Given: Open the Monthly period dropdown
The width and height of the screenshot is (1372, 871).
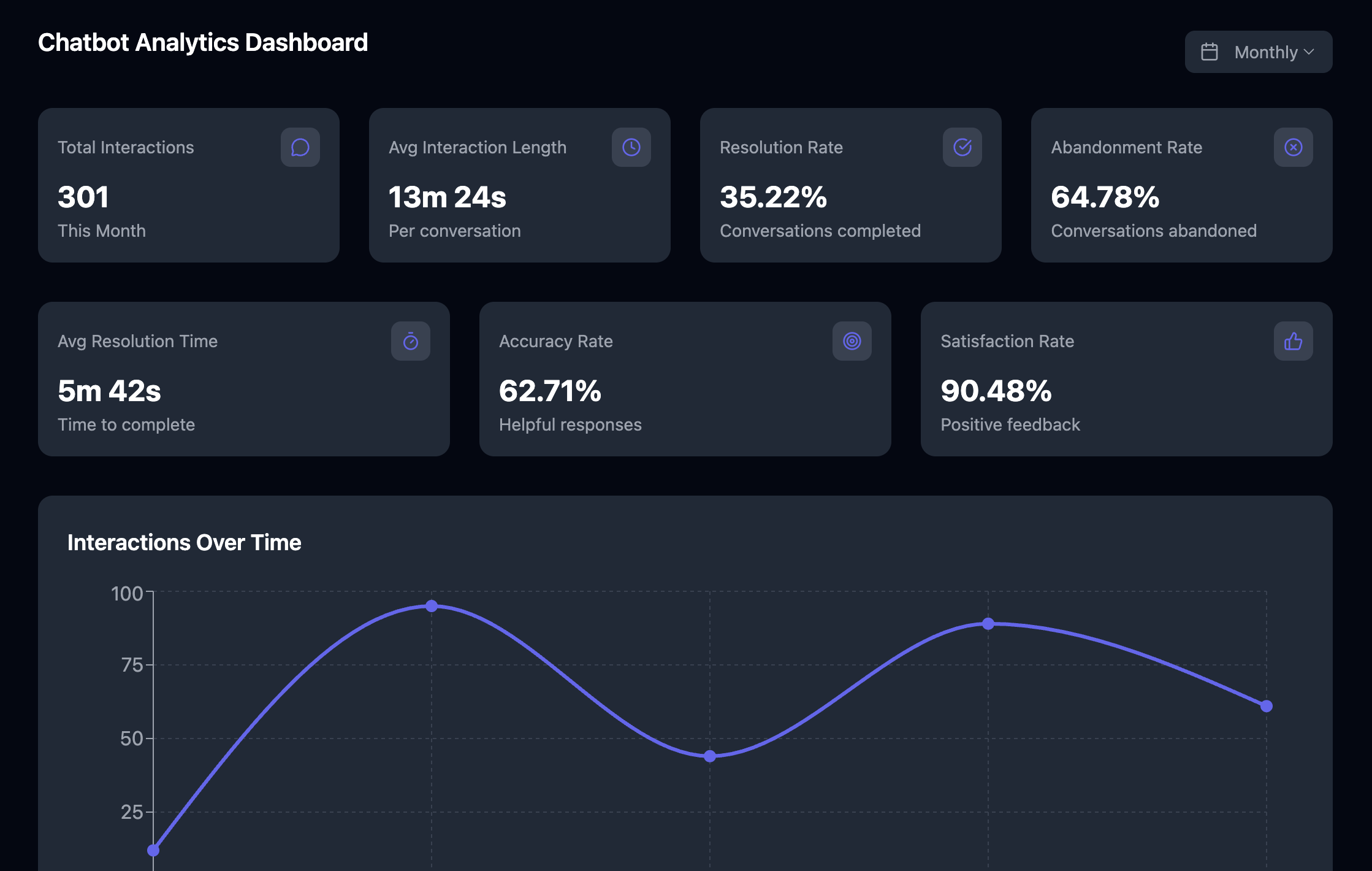Looking at the screenshot, I should (x=1258, y=52).
